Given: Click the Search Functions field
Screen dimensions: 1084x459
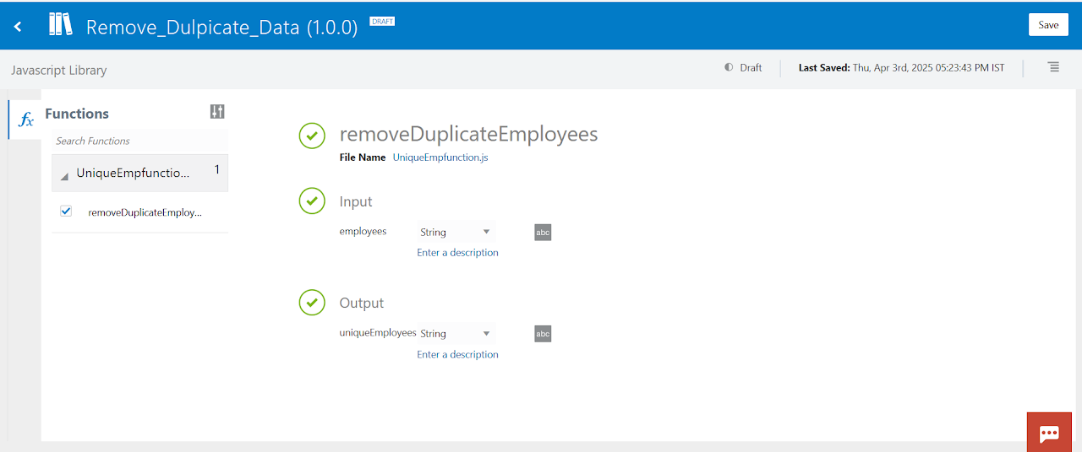Looking at the screenshot, I should tap(139, 141).
